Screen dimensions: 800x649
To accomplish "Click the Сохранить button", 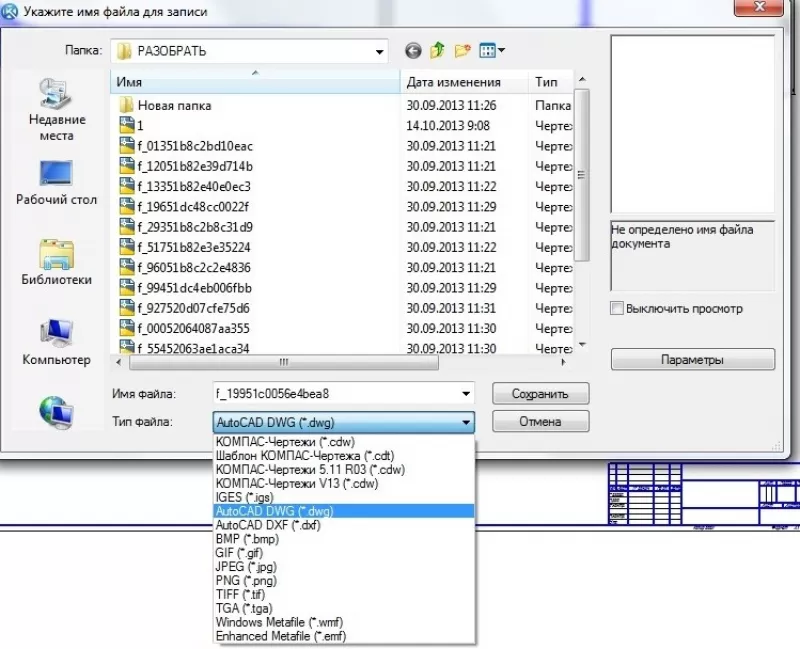I will [540, 394].
